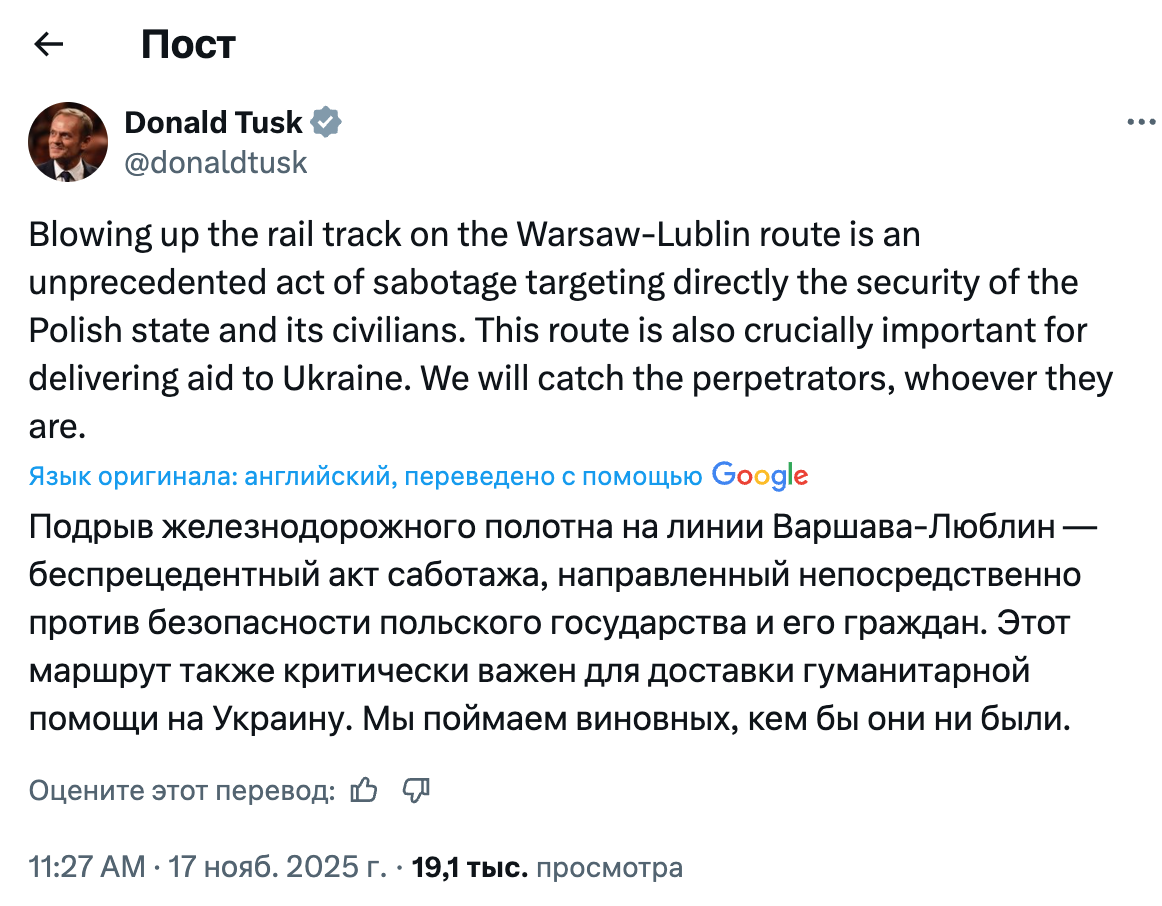This screenshot has width=1162, height=906.
Task: Rate the translation with thumbs up
Action: (364, 791)
